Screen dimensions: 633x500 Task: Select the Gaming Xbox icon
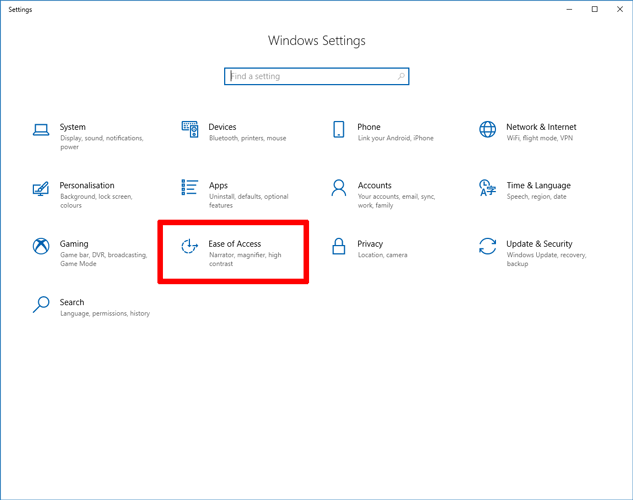coord(41,246)
